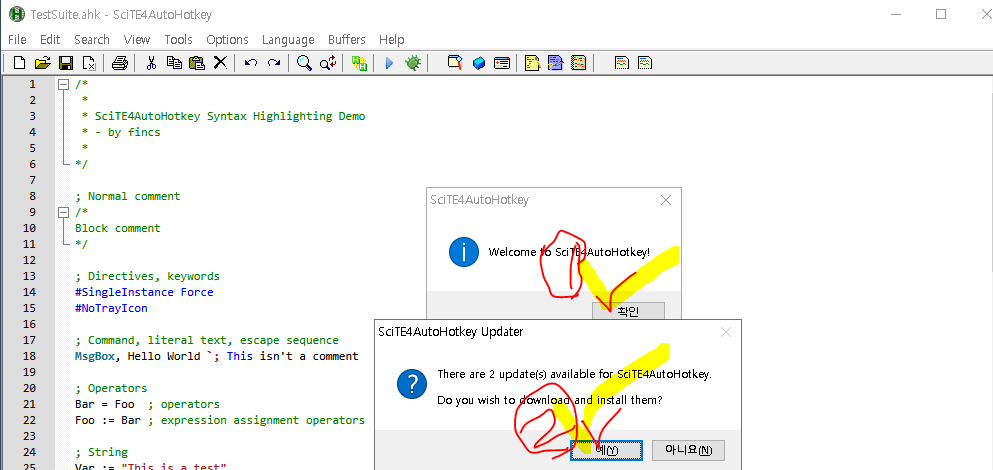Image resolution: width=993 pixels, height=470 pixels.
Task: Maximize the SciTE4AutoHotkey main window
Action: pos(941,14)
